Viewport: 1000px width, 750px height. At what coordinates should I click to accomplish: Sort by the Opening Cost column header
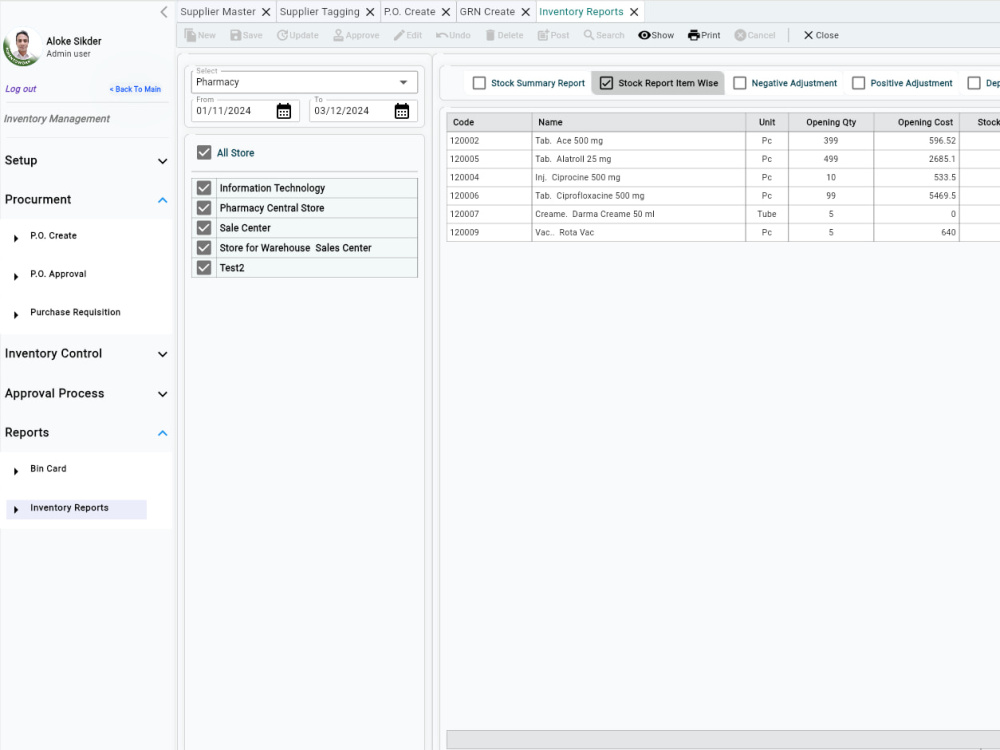click(x=916, y=122)
